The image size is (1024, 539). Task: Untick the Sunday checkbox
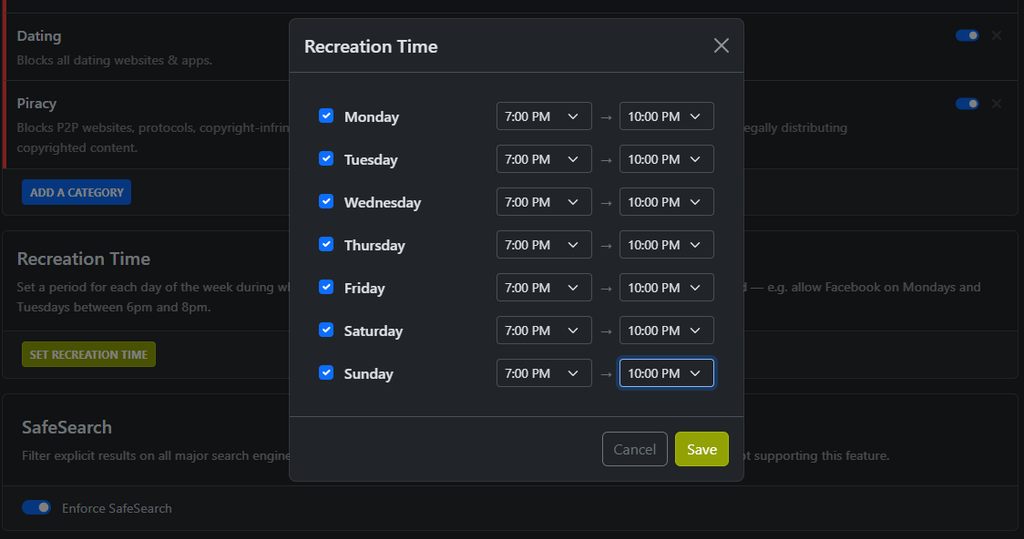coord(326,372)
